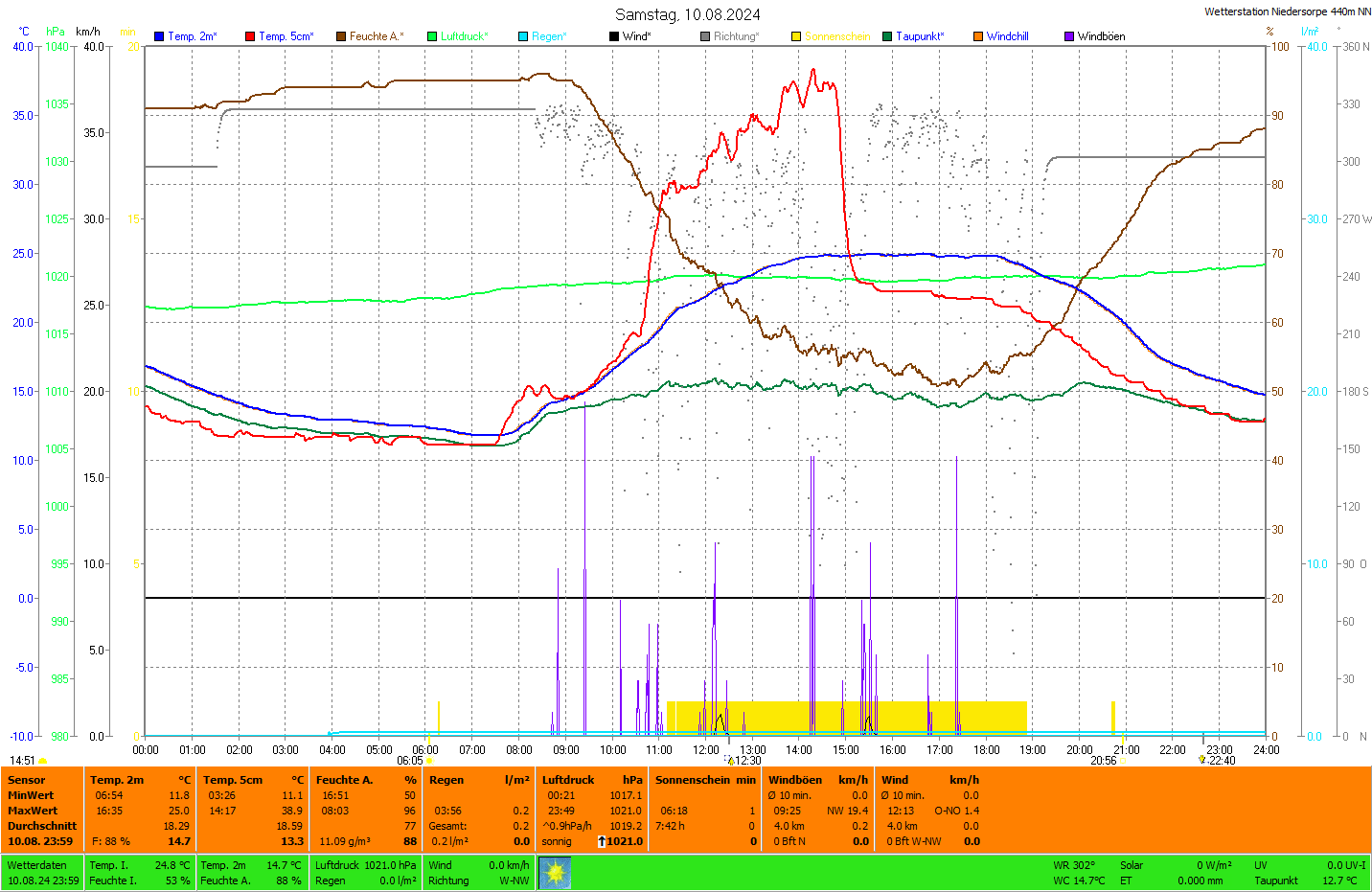Click the sunny weather icon in green bar
This screenshot has width=1372, height=892.
click(555, 873)
